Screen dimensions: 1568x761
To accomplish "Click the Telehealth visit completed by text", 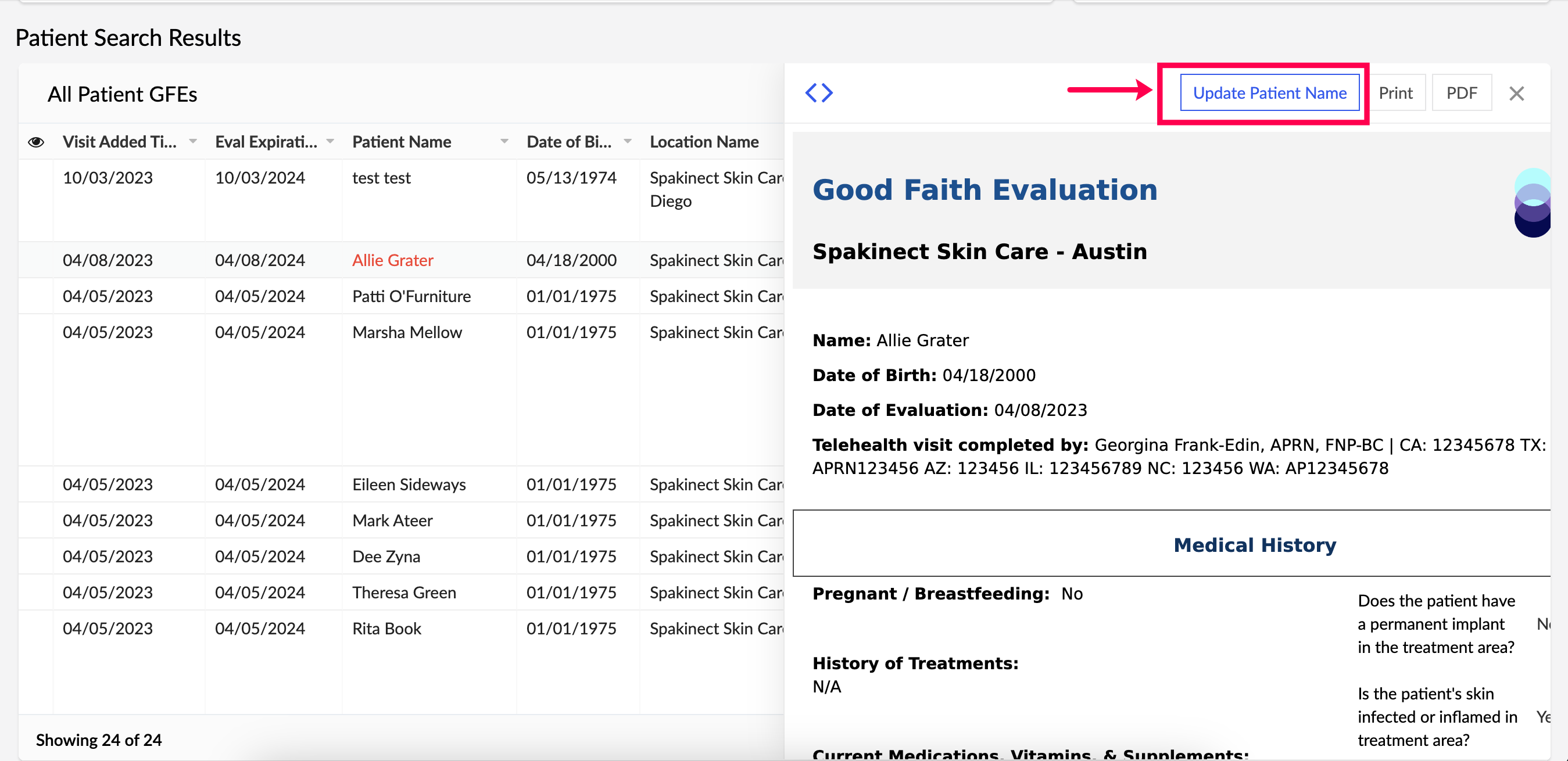I will coord(1179,456).
